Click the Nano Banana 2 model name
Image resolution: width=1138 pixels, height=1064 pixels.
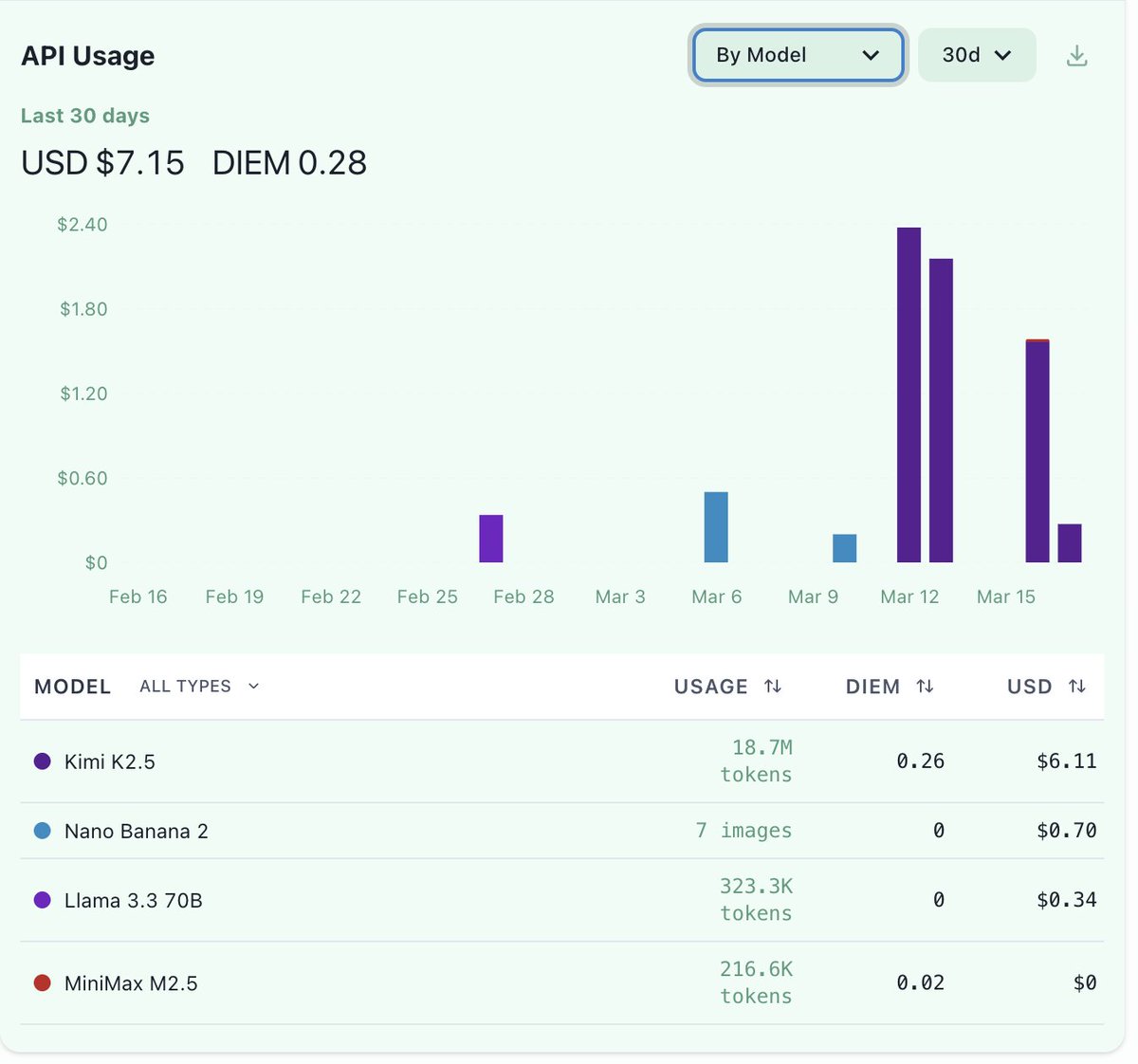[137, 832]
